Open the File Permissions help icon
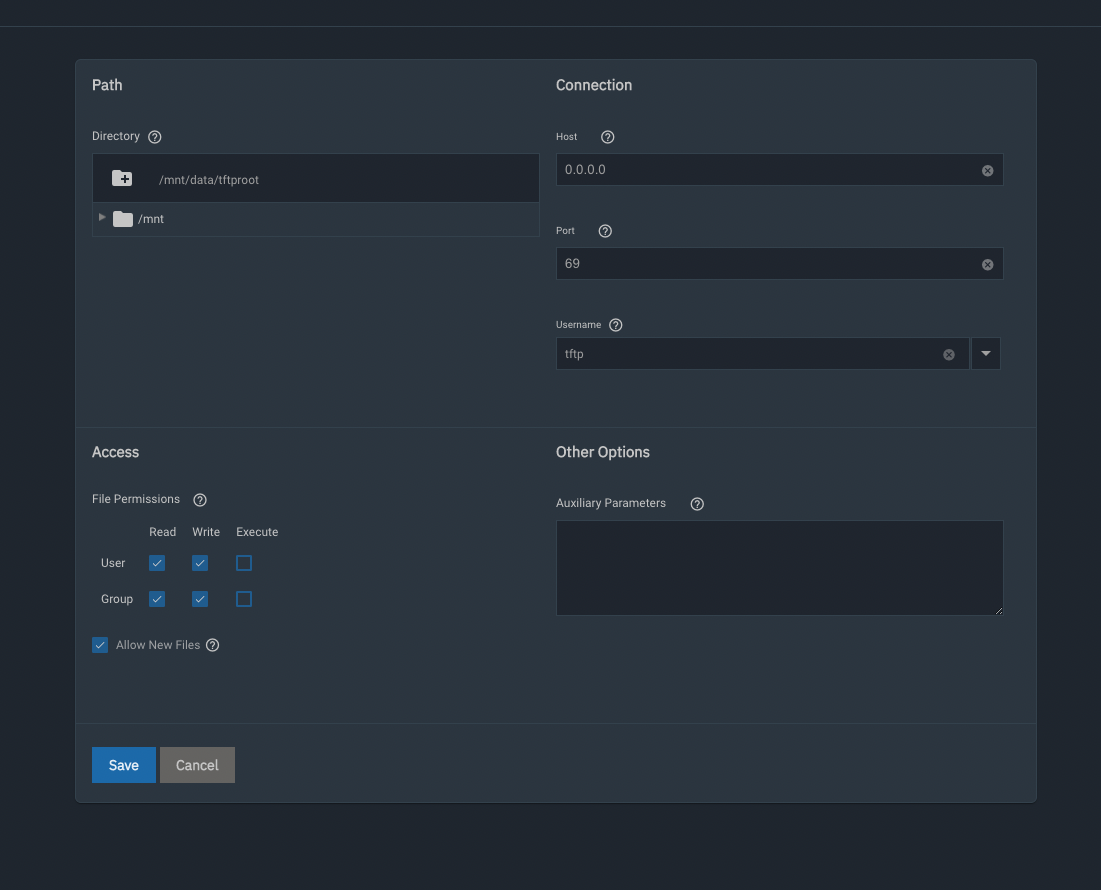 pyautogui.click(x=199, y=500)
